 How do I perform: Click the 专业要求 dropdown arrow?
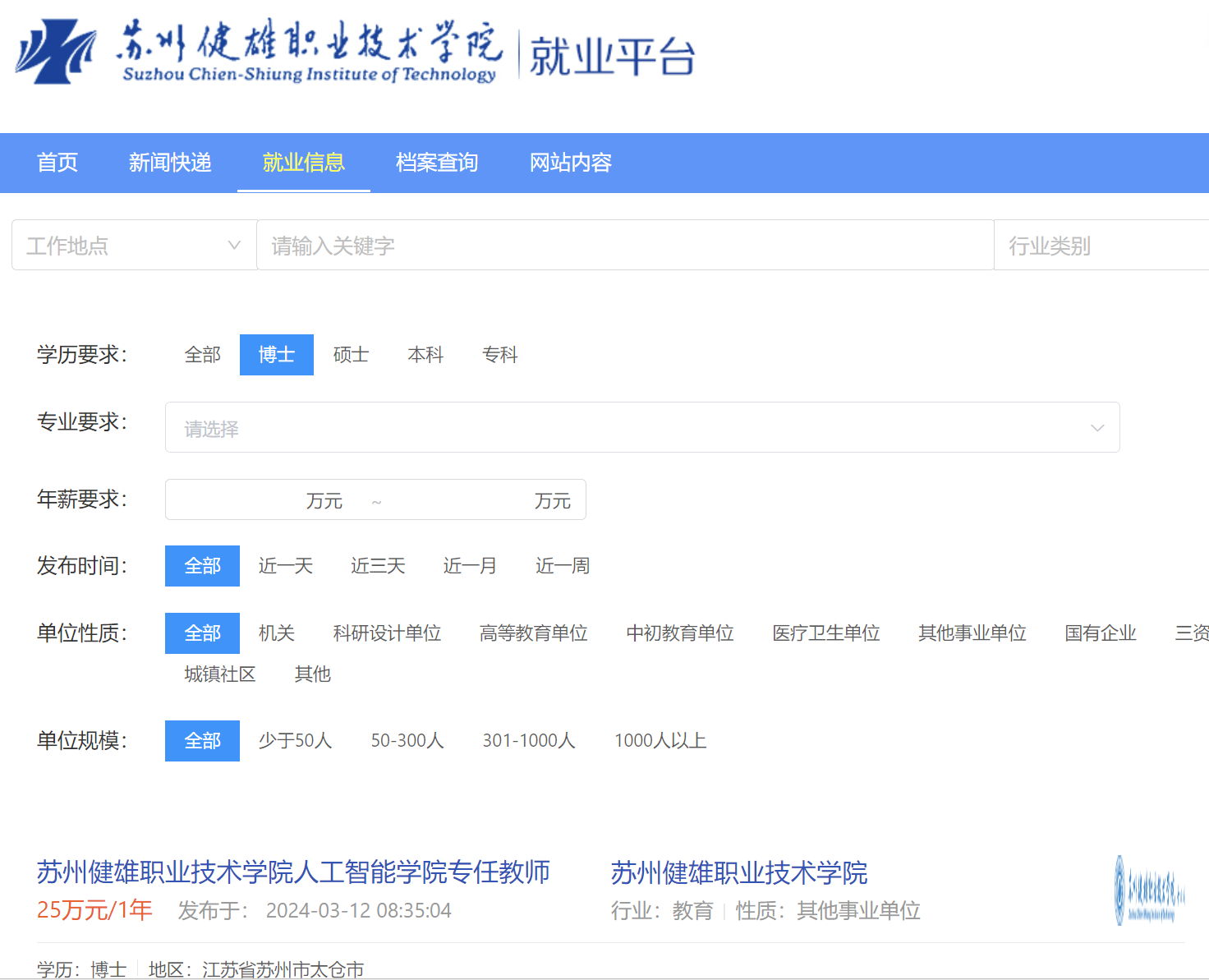[x=1097, y=428]
